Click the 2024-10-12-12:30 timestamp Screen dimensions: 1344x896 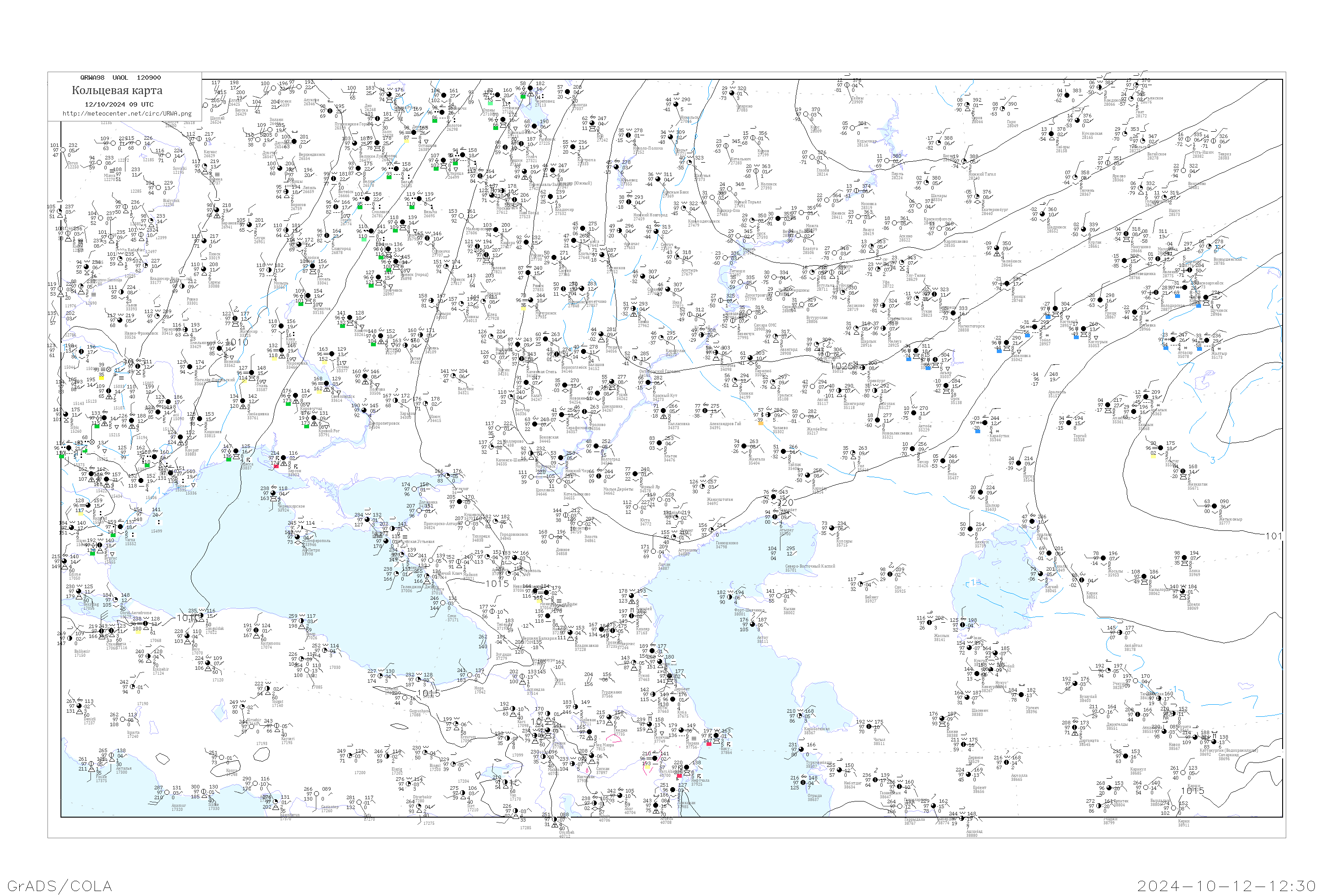[1226, 886]
